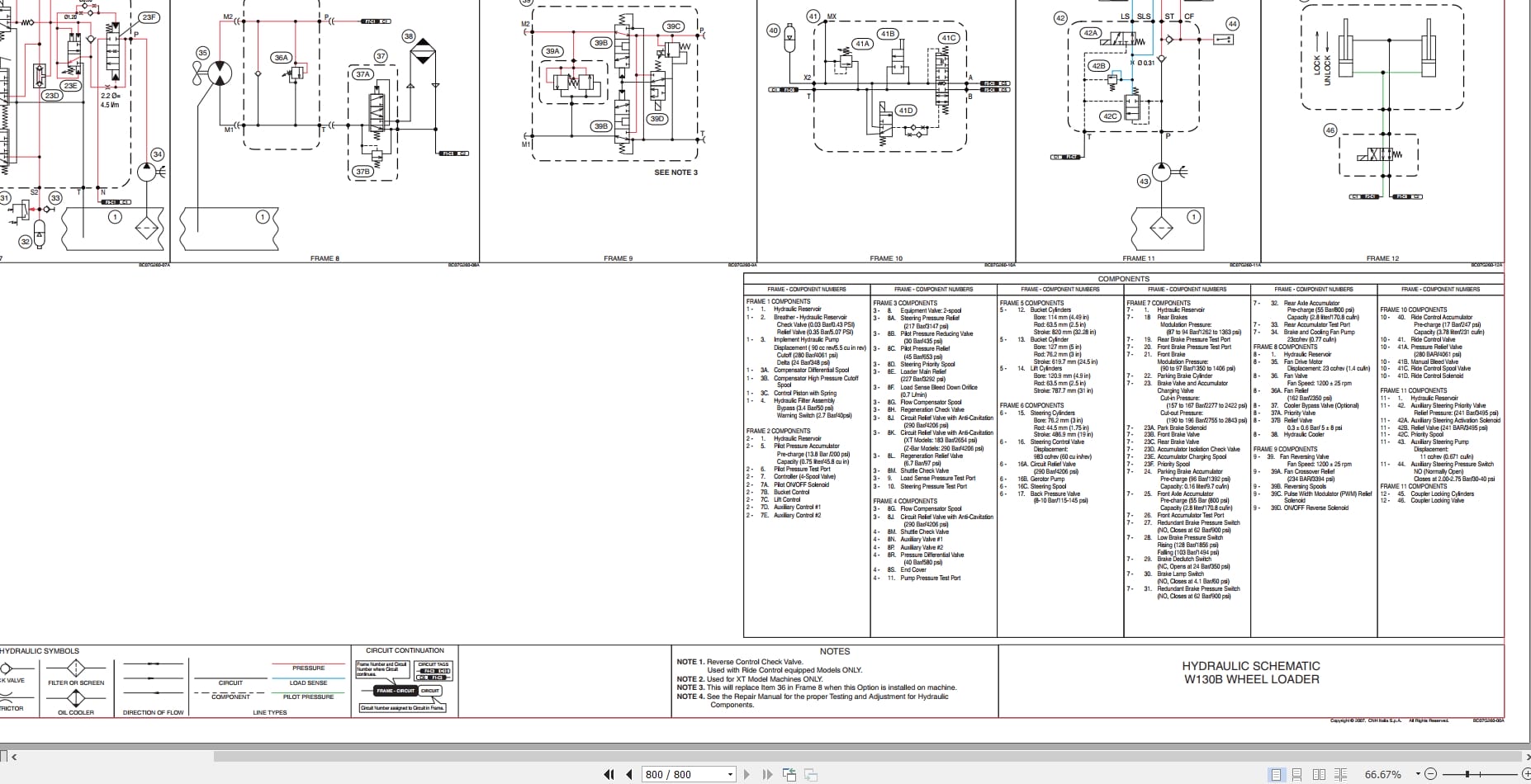
Task: Enable continuous single-page scrolling view
Action: point(1296,774)
